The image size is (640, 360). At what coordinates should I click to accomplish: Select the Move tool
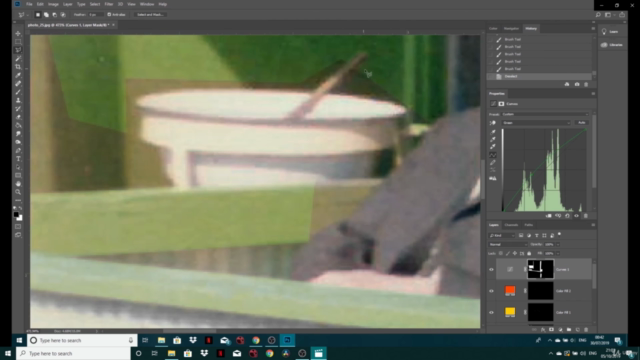click(x=18, y=33)
